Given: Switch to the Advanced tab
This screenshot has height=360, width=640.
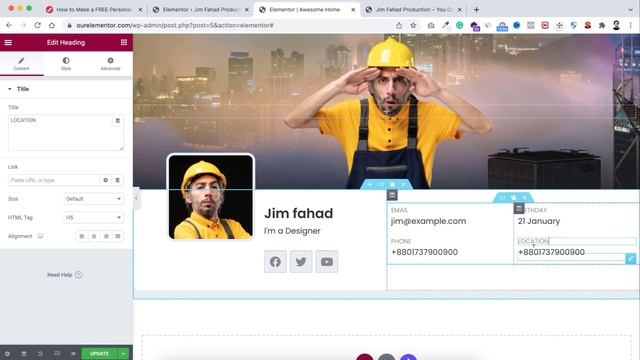Looking at the screenshot, I should click(110, 64).
